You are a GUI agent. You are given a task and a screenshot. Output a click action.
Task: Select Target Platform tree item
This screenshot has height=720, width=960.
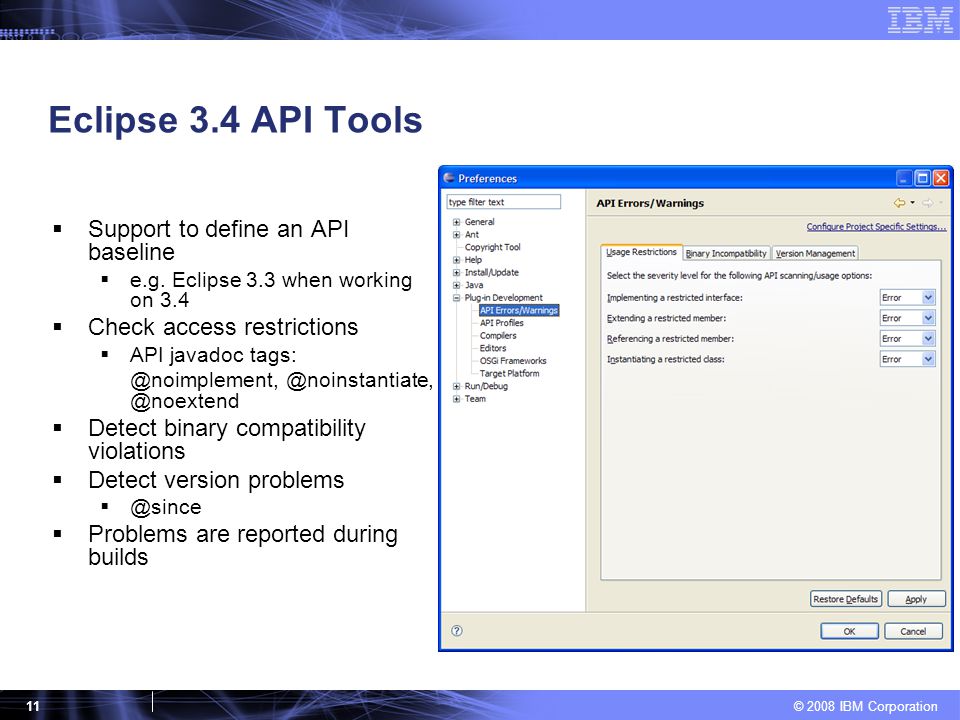pos(509,373)
